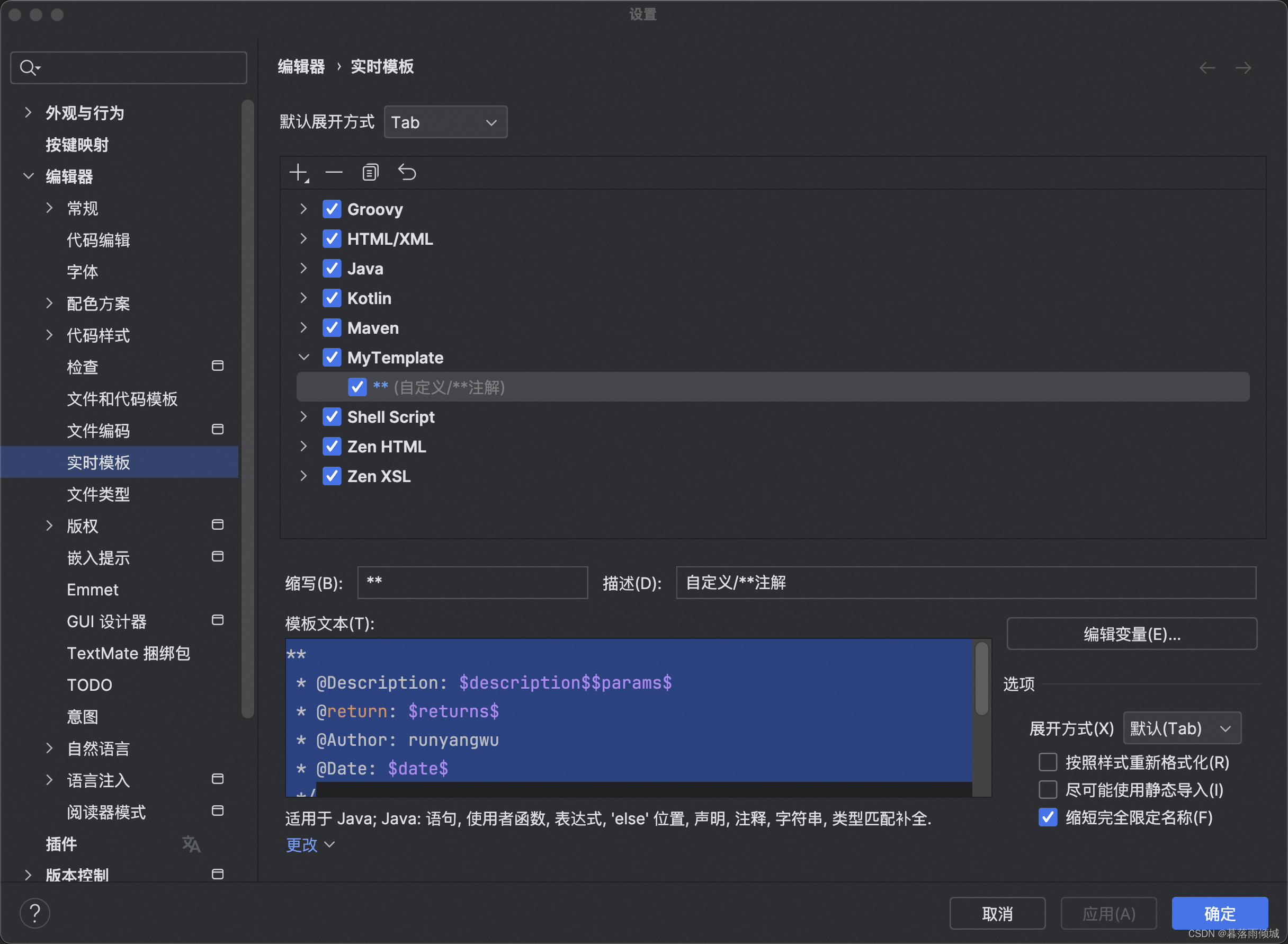Click the project-level icon beside 语言注入
Image resolution: width=1288 pixels, height=944 pixels.
(x=218, y=779)
